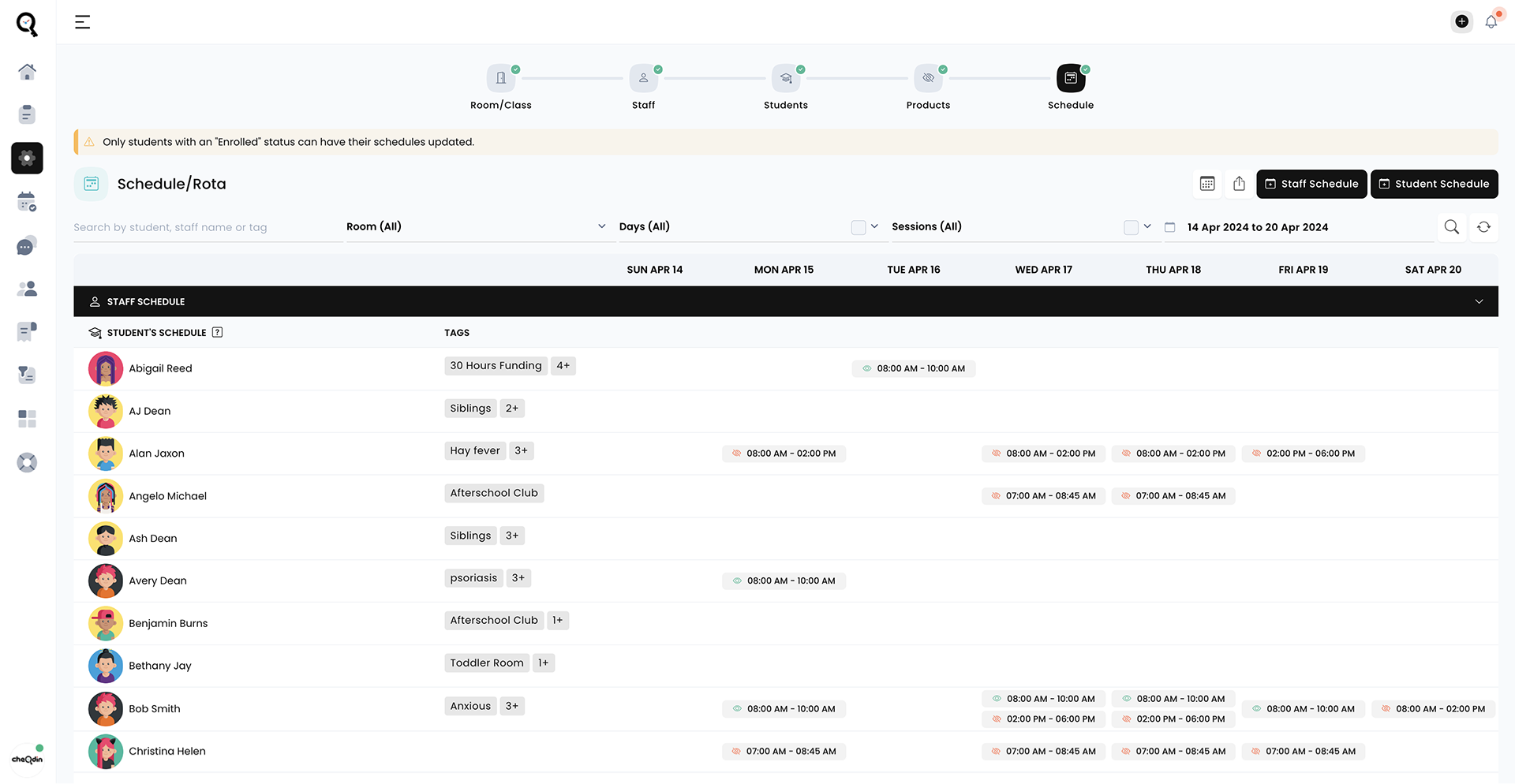Open Bob Smith's avatar
1515x784 pixels.
(106, 709)
